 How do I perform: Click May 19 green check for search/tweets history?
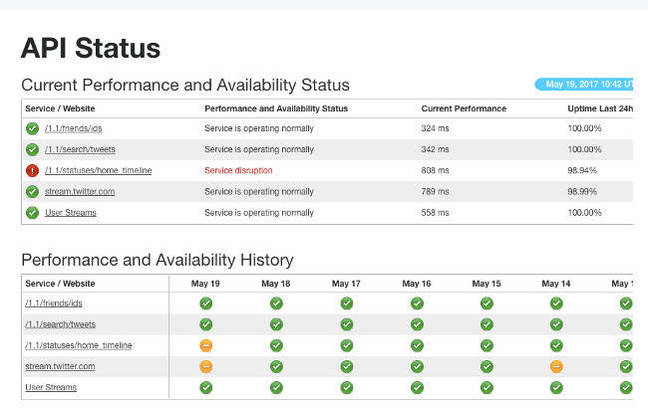coord(206,324)
